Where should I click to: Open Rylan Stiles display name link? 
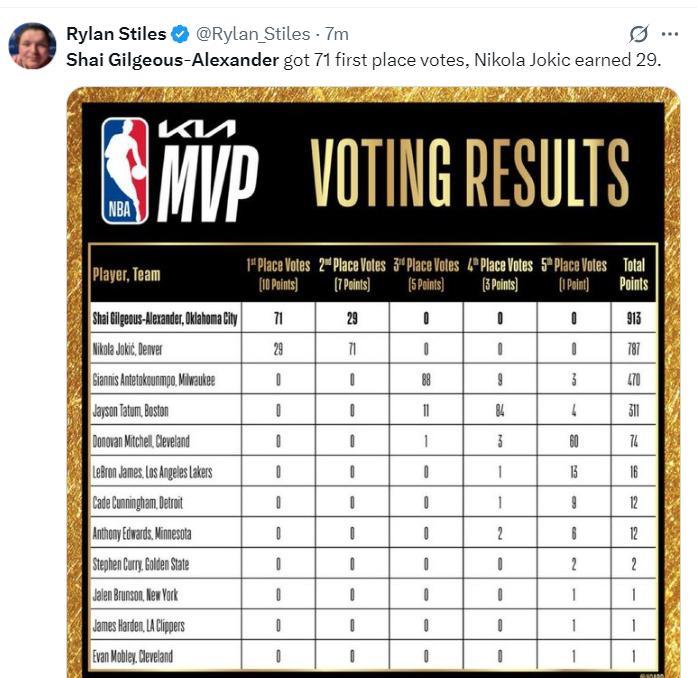(x=116, y=34)
